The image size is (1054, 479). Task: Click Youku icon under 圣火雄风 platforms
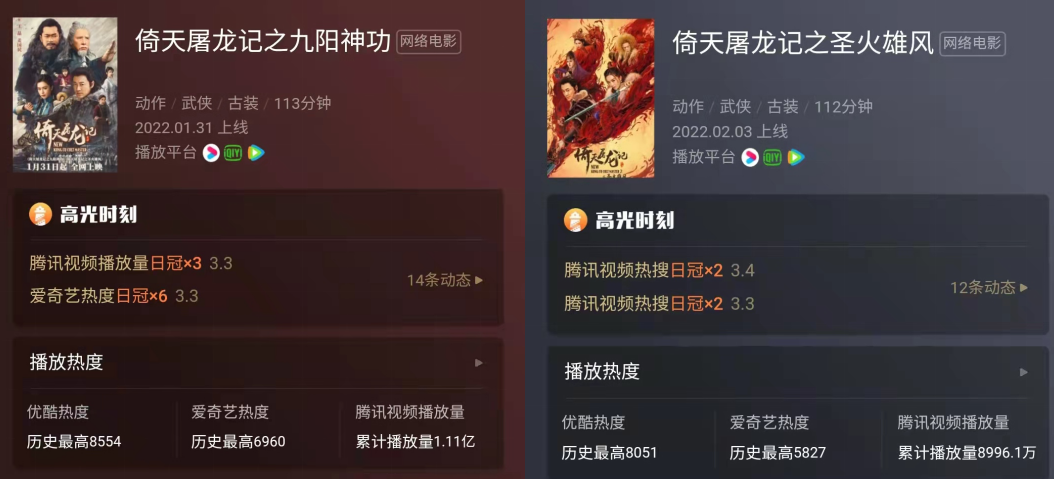(x=749, y=157)
